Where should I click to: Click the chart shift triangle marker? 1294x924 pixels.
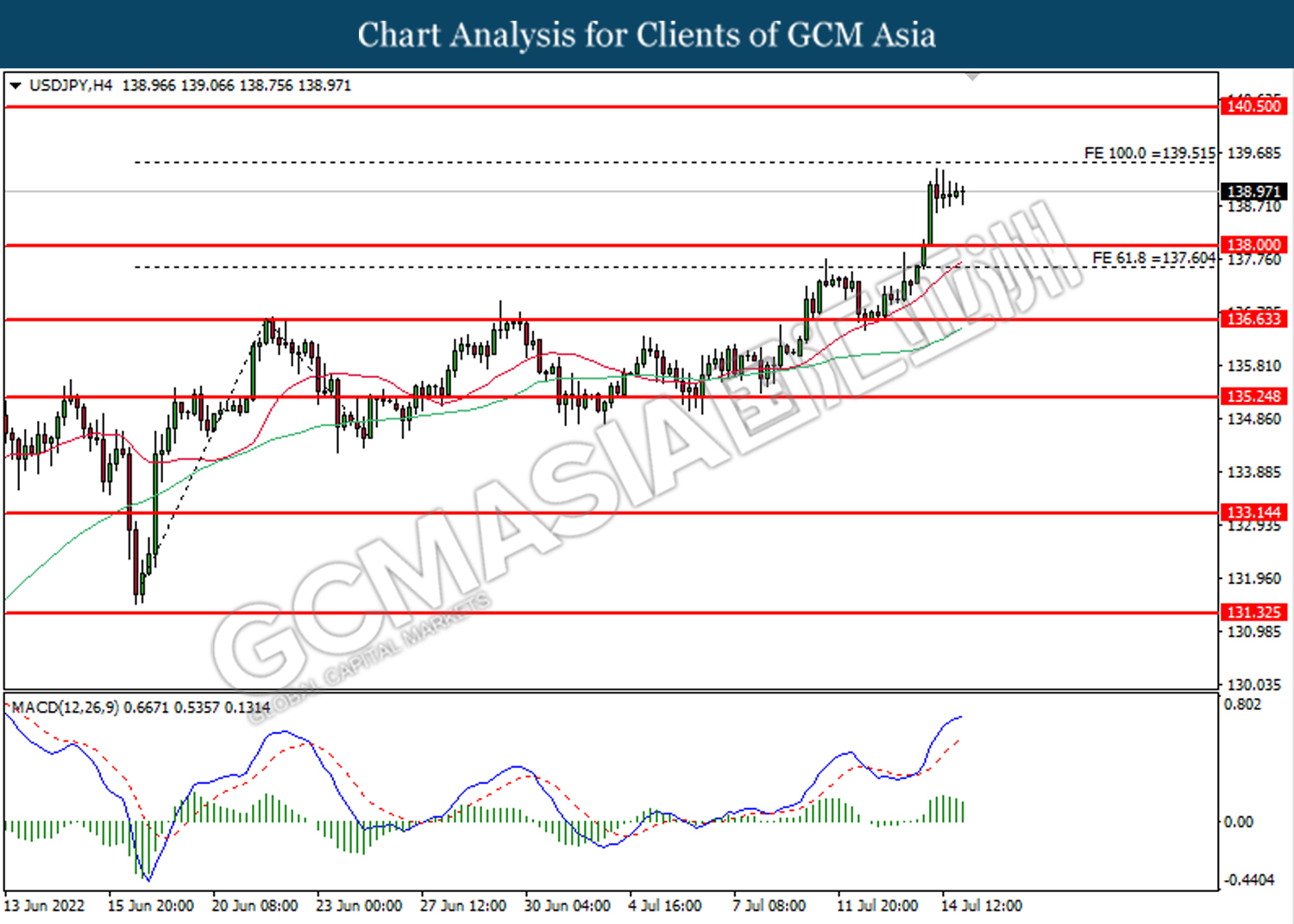point(973,77)
